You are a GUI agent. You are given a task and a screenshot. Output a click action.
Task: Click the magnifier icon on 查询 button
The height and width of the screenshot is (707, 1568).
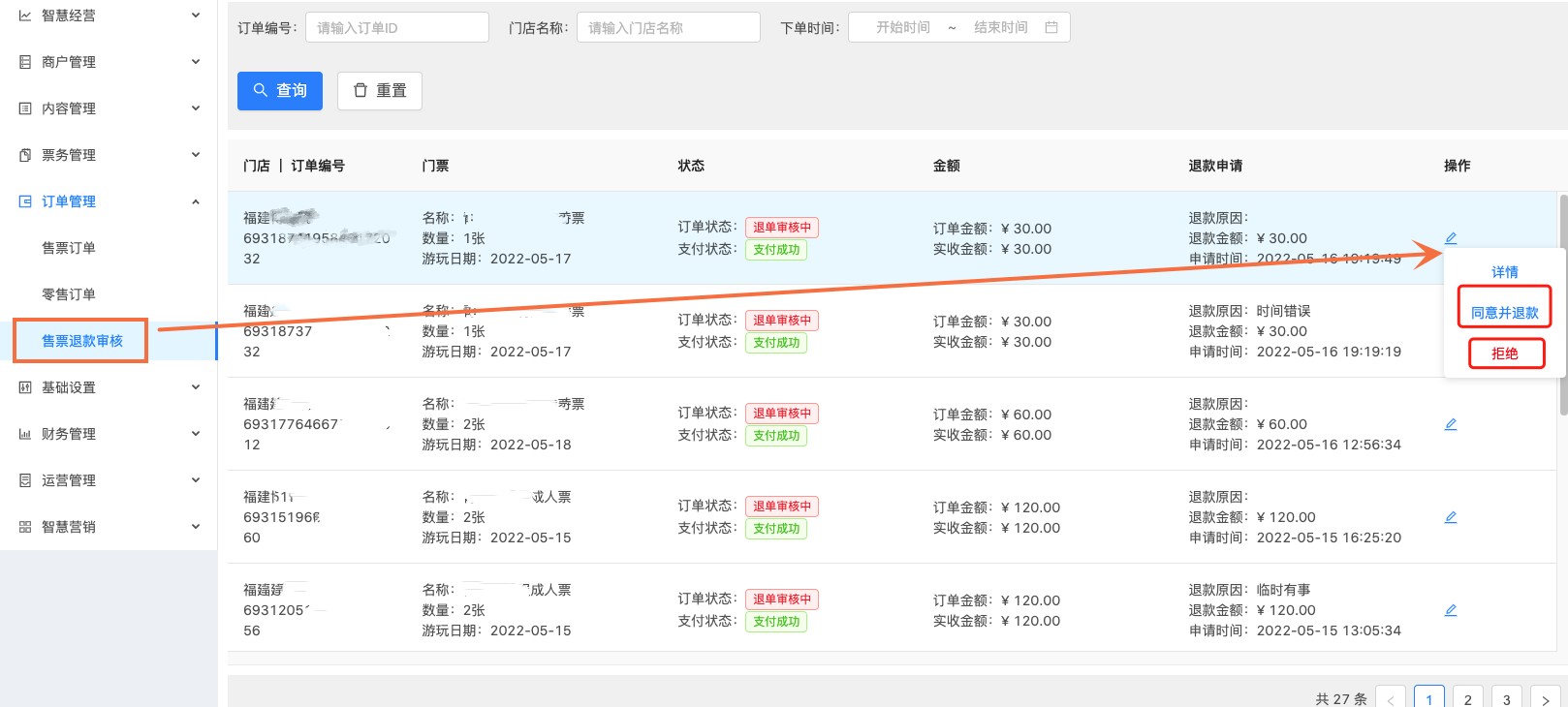coord(260,90)
